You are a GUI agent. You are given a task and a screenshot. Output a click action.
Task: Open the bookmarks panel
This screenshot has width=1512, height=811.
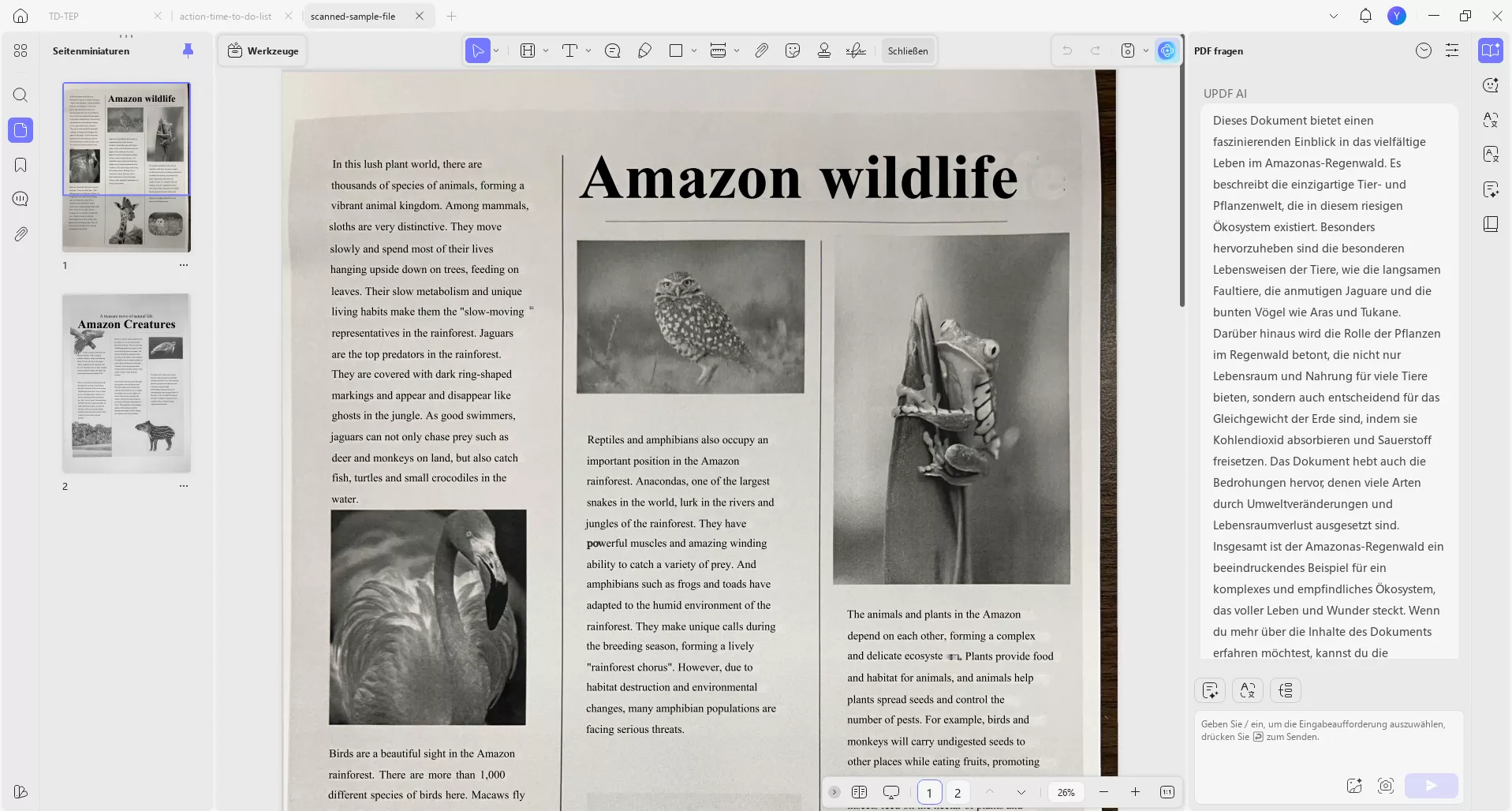21,165
